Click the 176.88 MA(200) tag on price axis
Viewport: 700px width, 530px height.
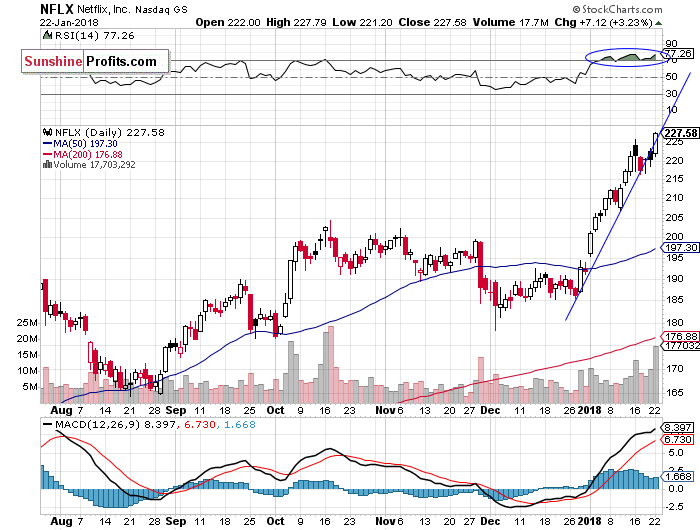(681, 337)
